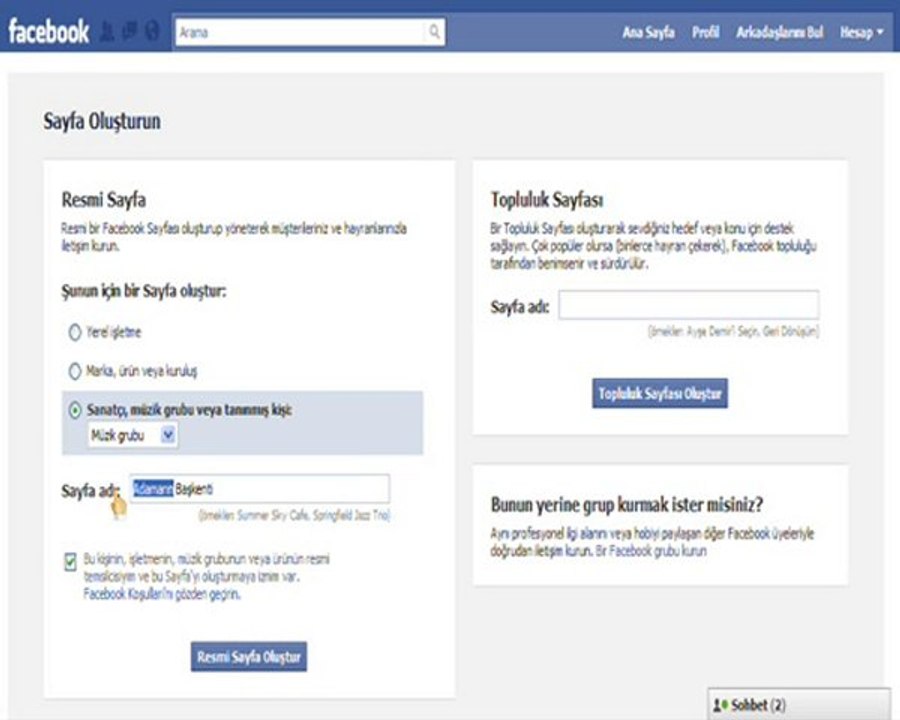Image resolution: width=900 pixels, height=720 pixels.
Task: Select Marka, ürün veya kuruluş option
Action: 75,371
